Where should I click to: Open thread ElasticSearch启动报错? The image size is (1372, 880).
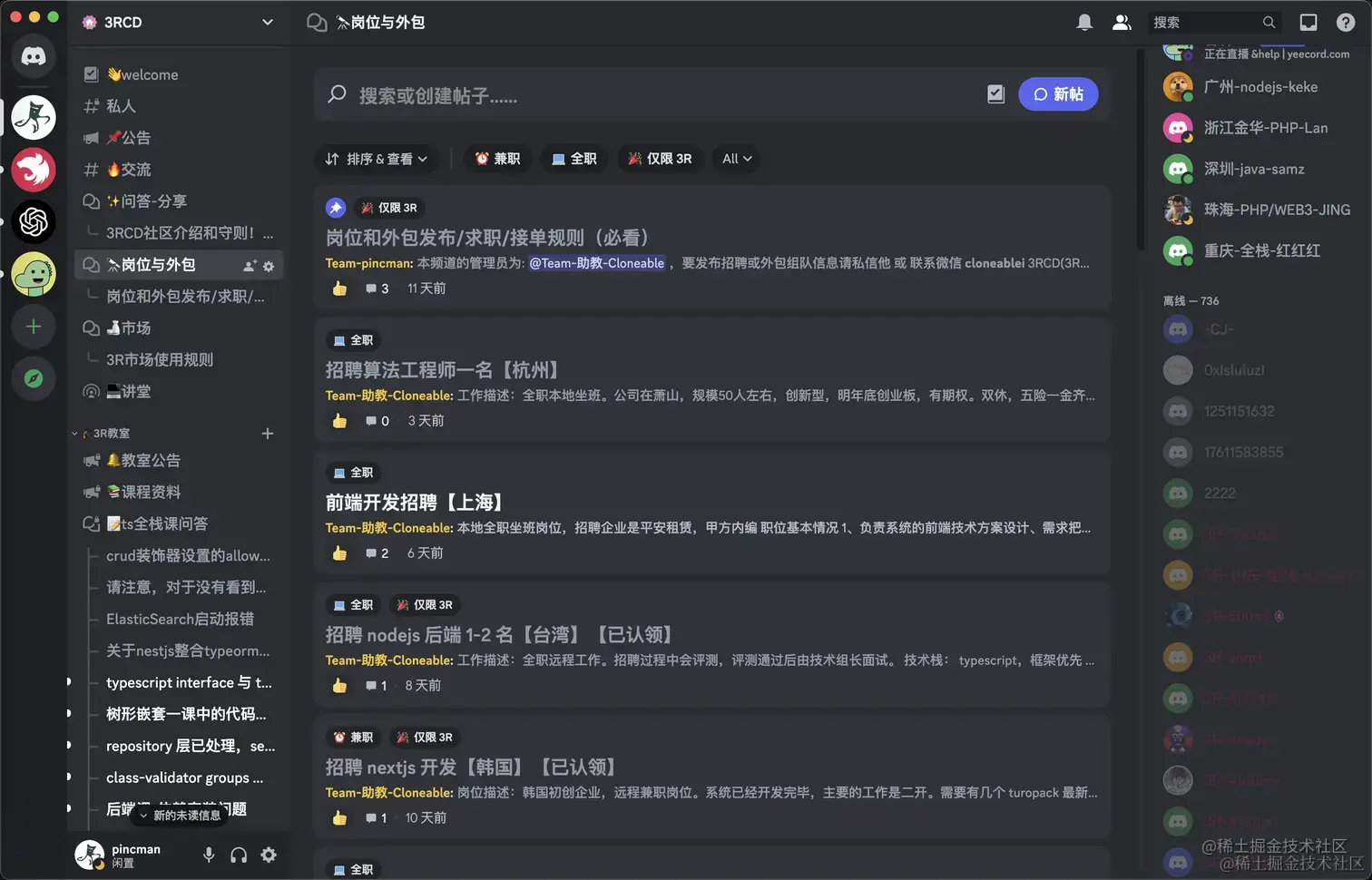coord(179,620)
